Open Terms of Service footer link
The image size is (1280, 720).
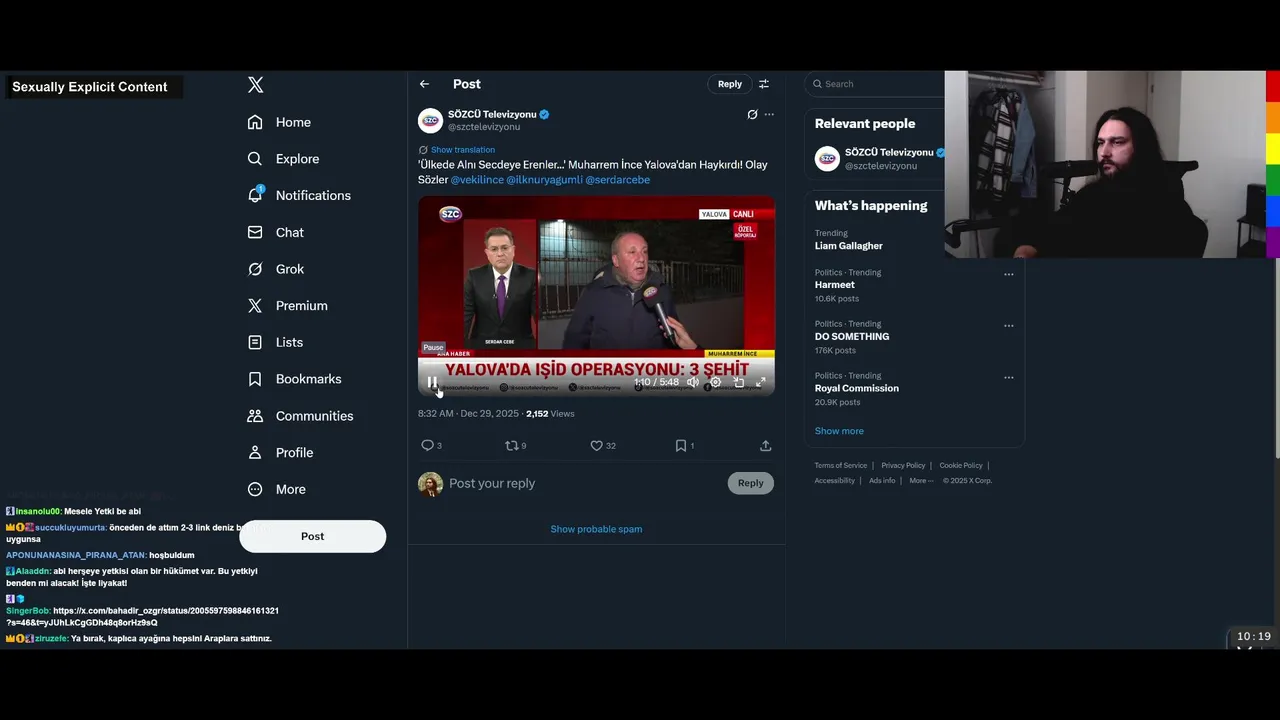(841, 466)
